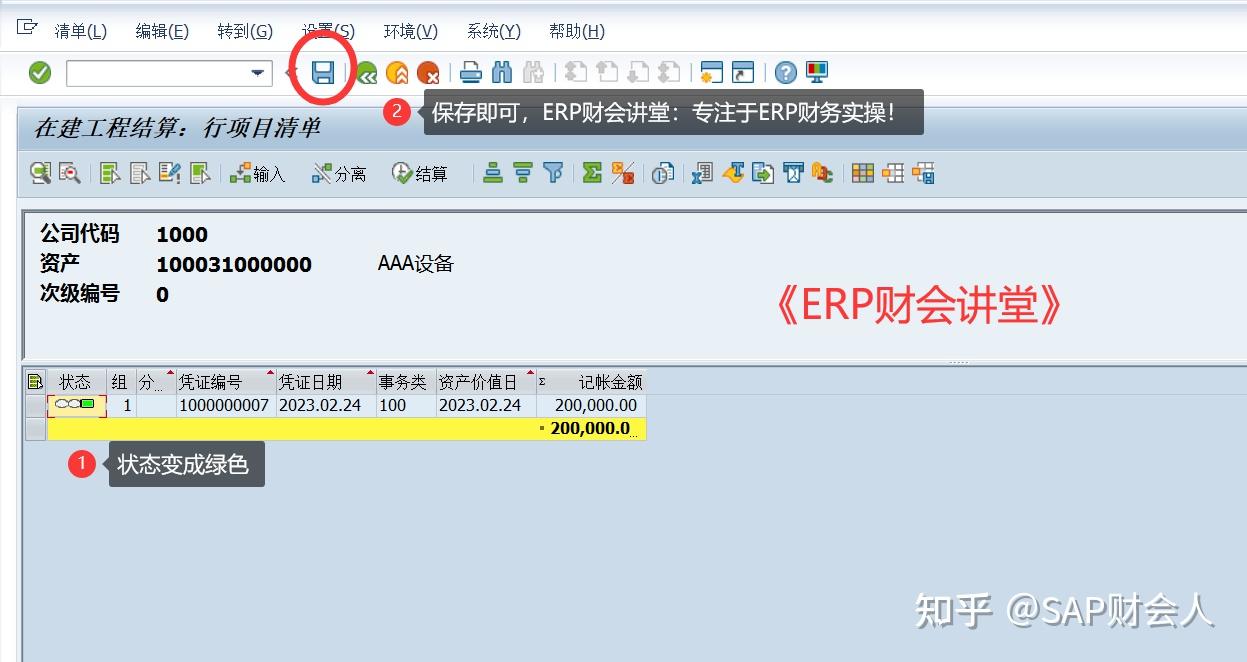Click the 输入 (input) toolbar button

point(257,172)
